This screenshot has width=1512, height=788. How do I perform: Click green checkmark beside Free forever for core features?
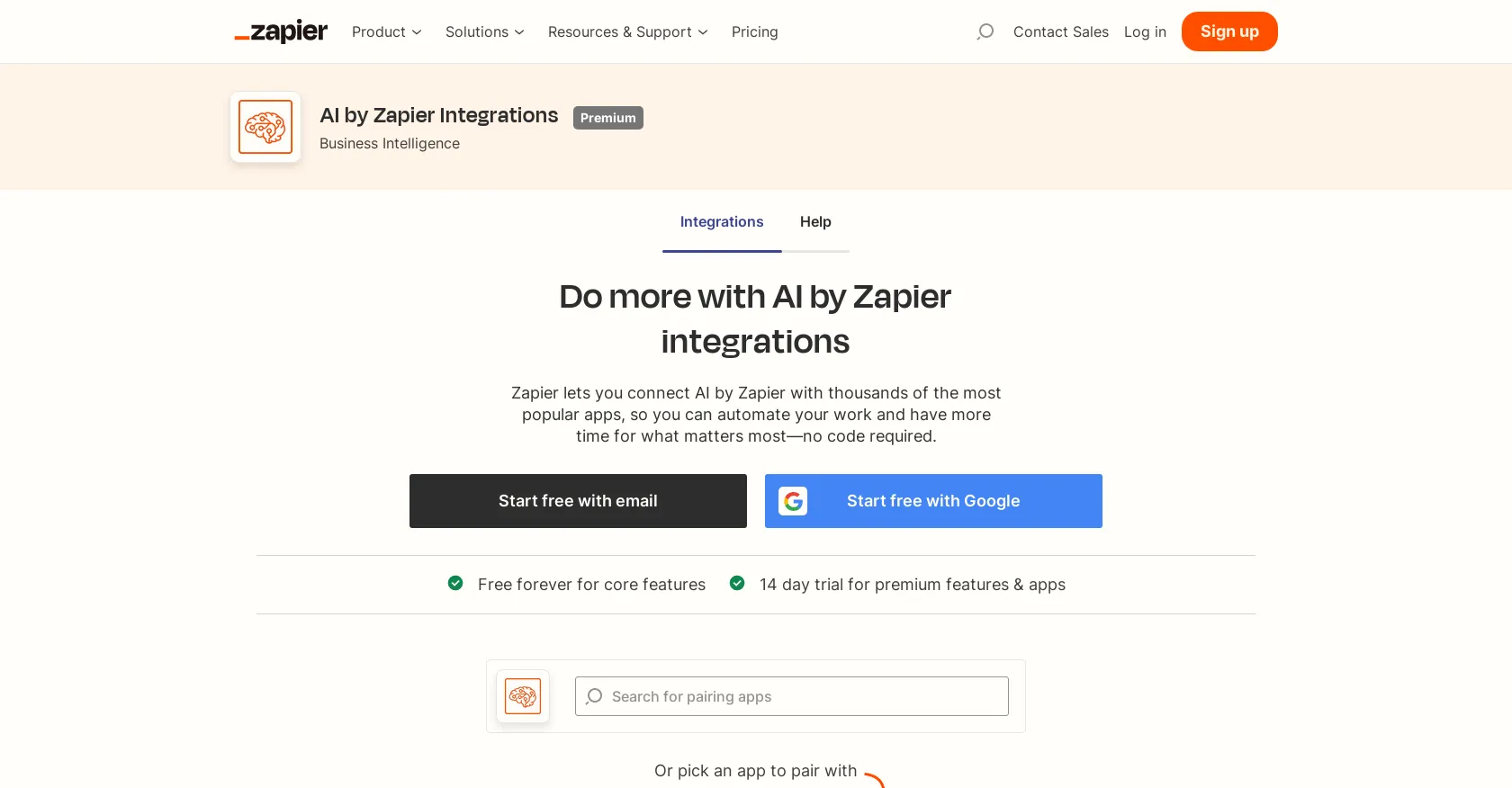tap(455, 583)
